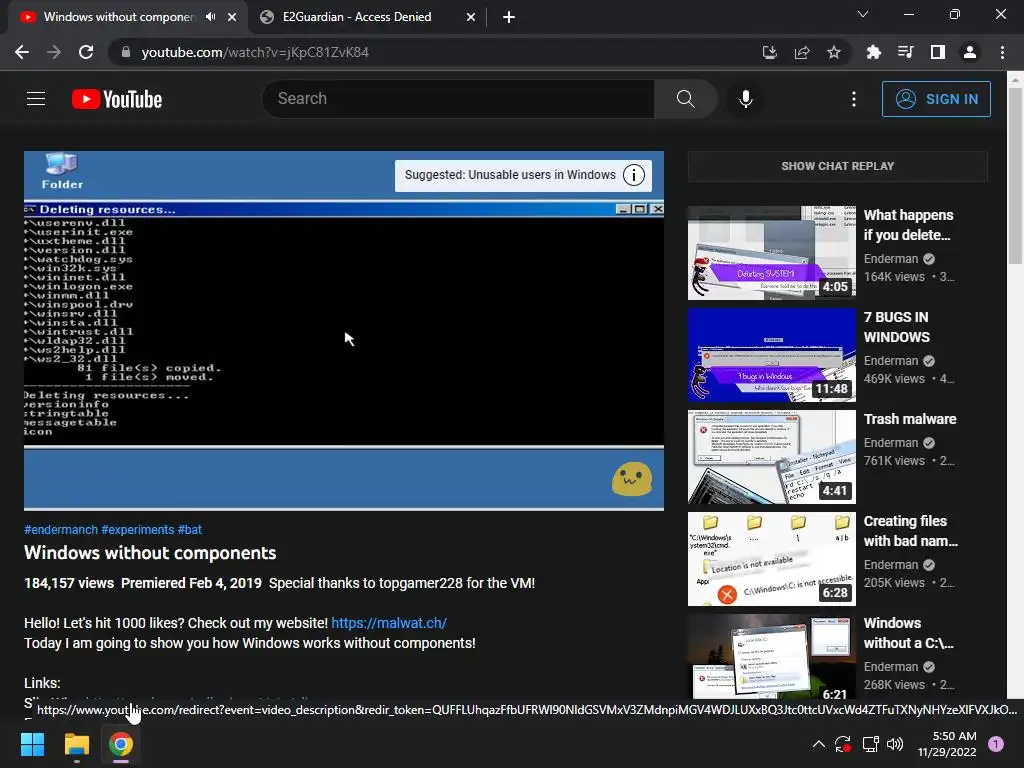
Task: Bookmark this tab with the star icon
Action: (834, 52)
